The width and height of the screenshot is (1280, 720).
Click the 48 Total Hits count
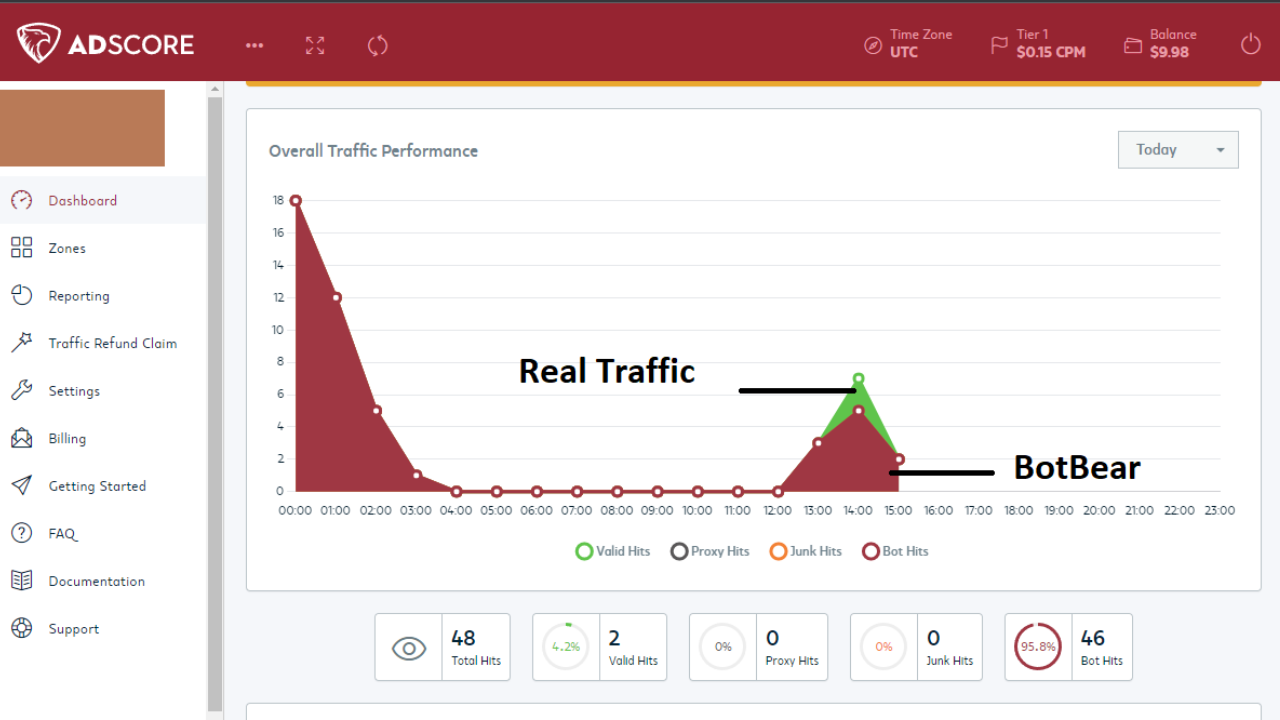pyautogui.click(x=463, y=638)
